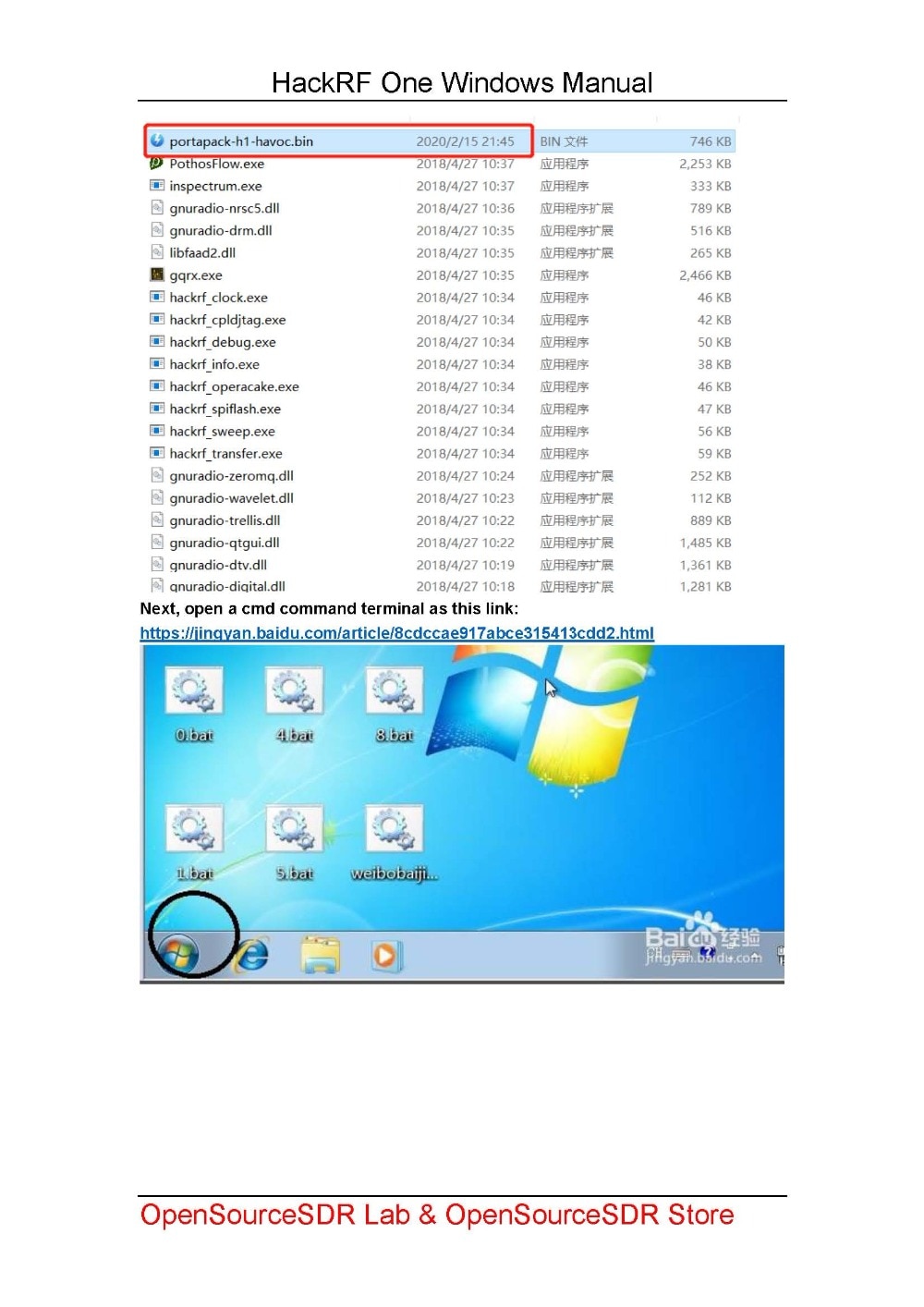Click the 746 KB size cell
Image resolution: width=924 pixels, height=1307 pixels.
coord(711,141)
